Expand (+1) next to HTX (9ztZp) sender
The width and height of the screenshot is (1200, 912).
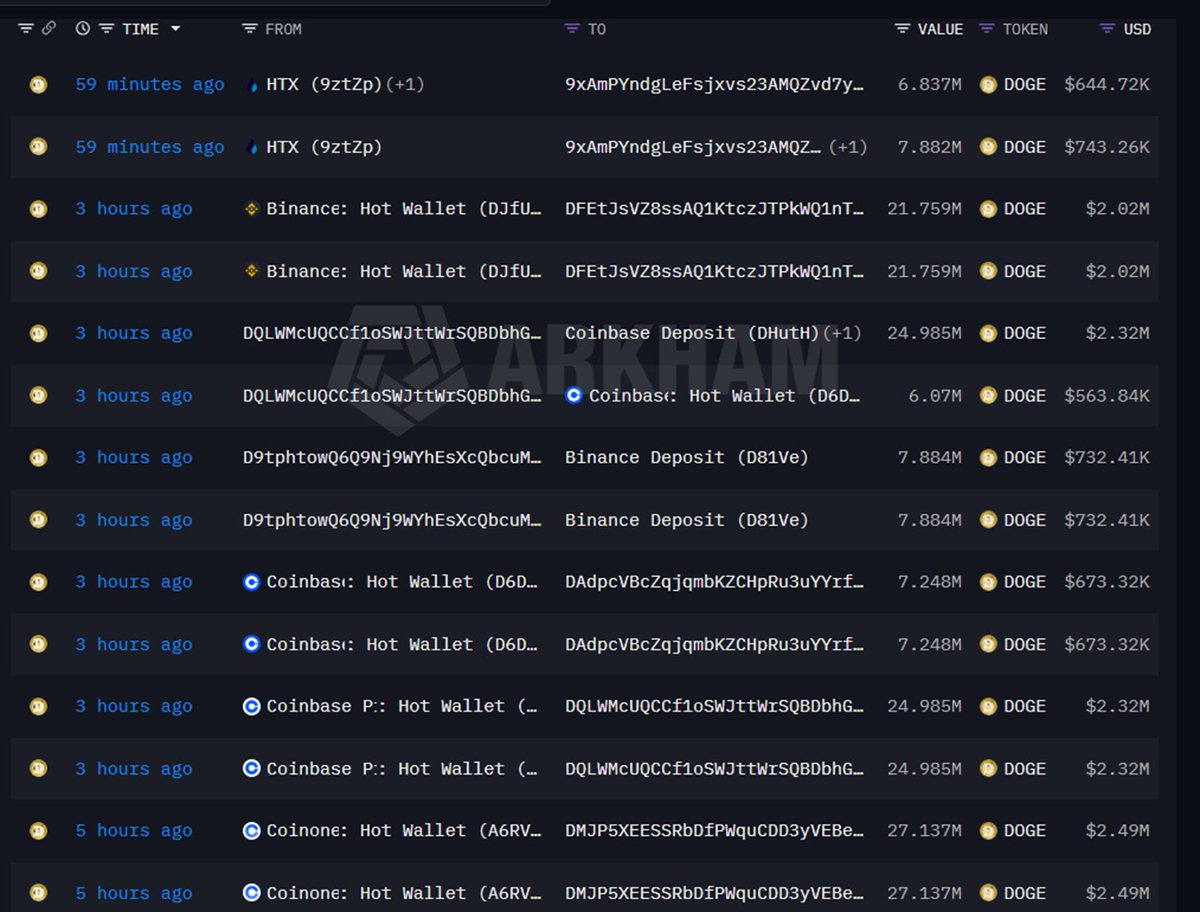[406, 85]
